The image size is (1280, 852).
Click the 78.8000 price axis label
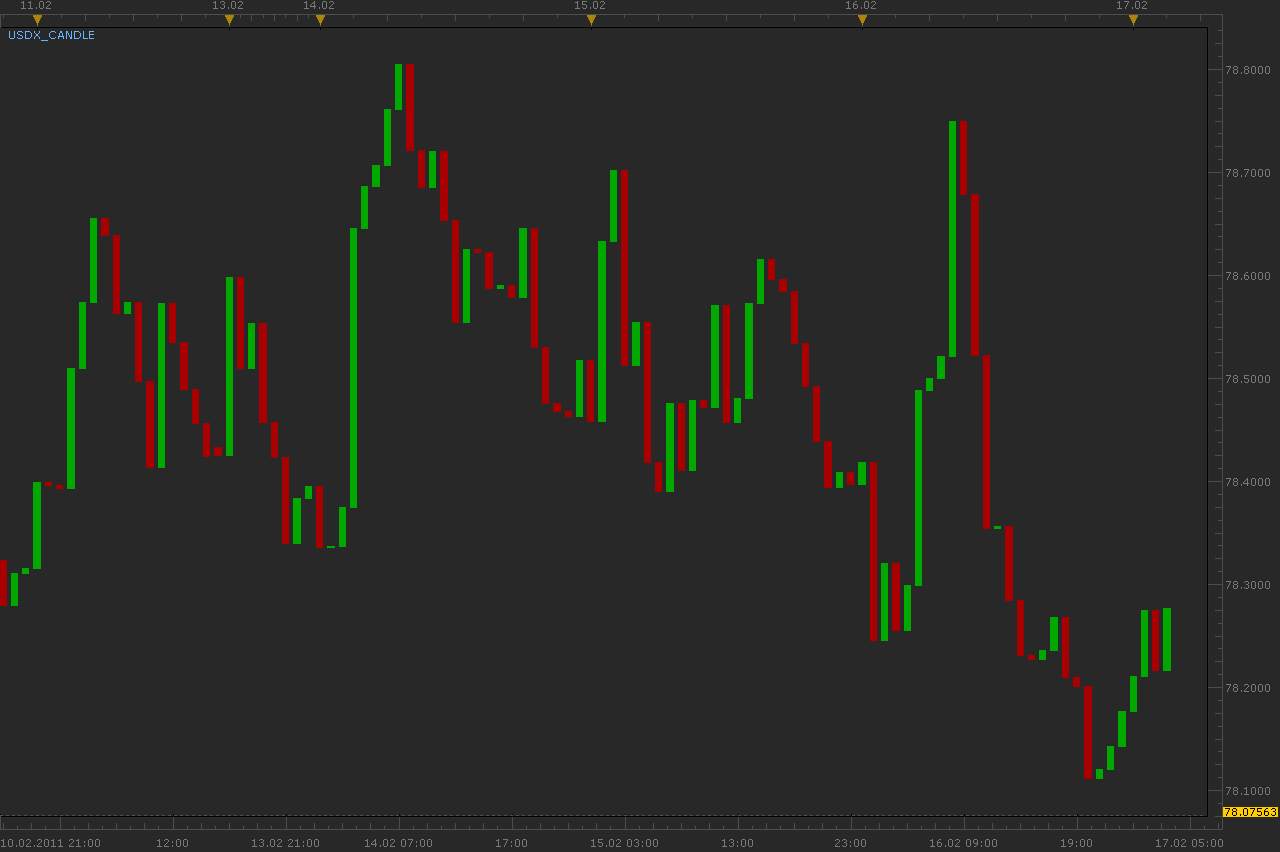click(1248, 70)
